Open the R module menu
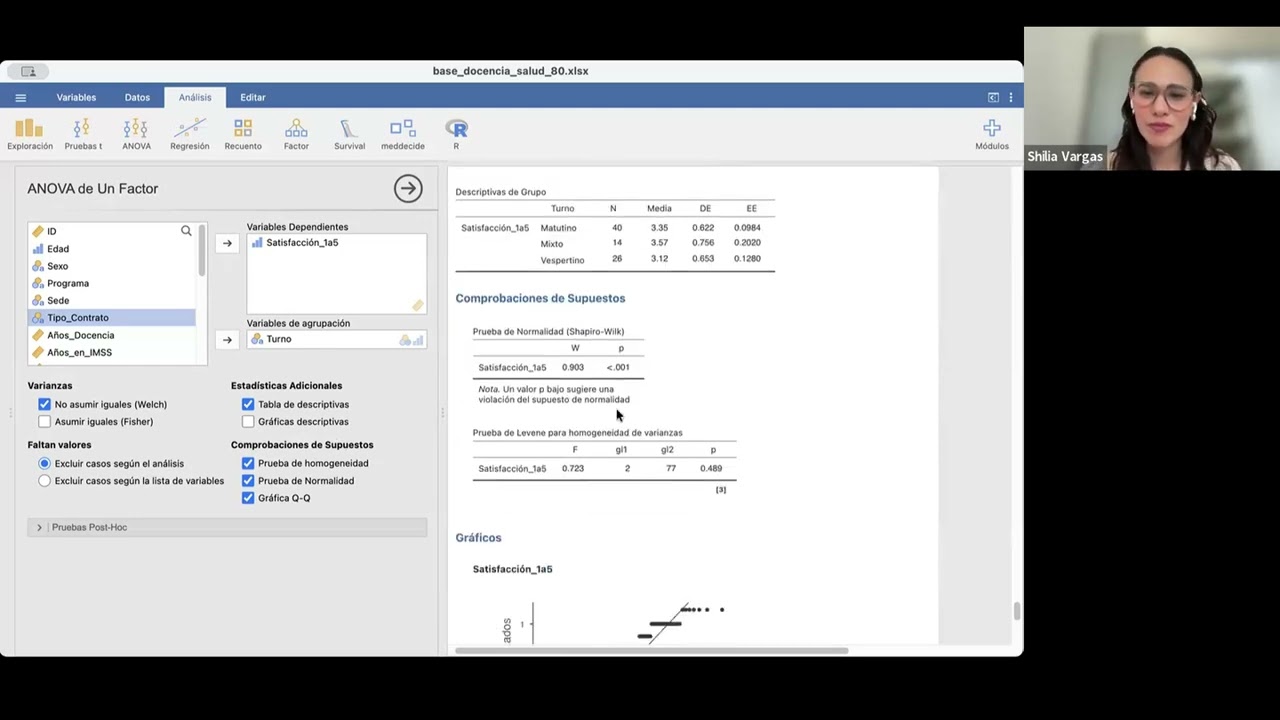 456,134
